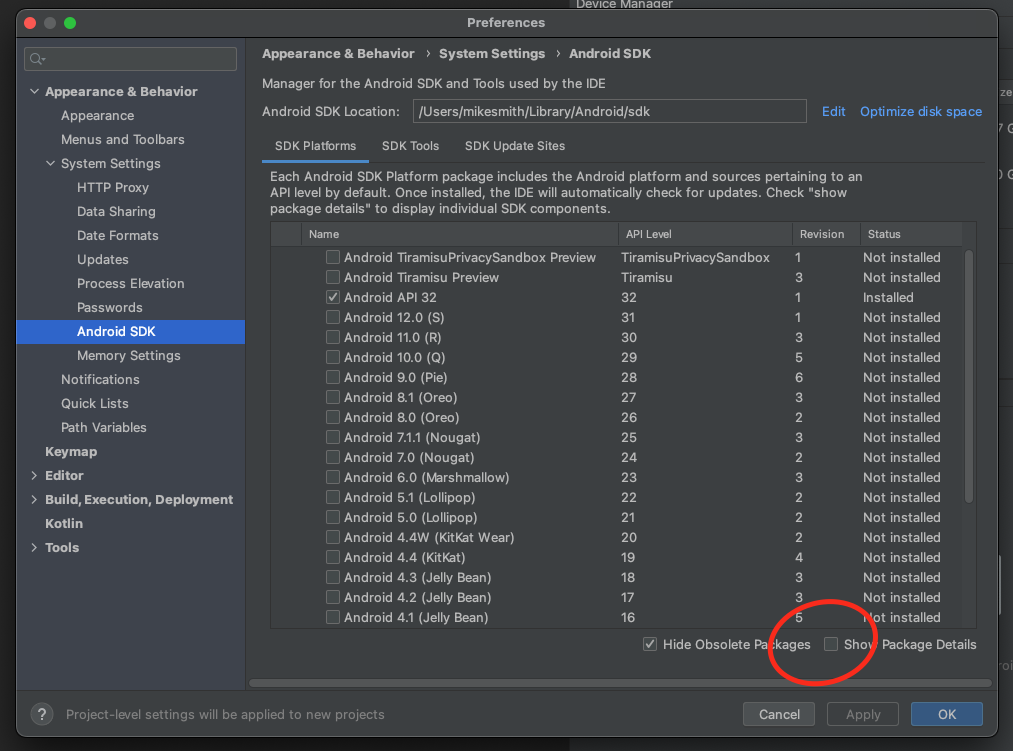Image resolution: width=1013 pixels, height=751 pixels.
Task: Click the Cancel button
Action: tap(779, 714)
